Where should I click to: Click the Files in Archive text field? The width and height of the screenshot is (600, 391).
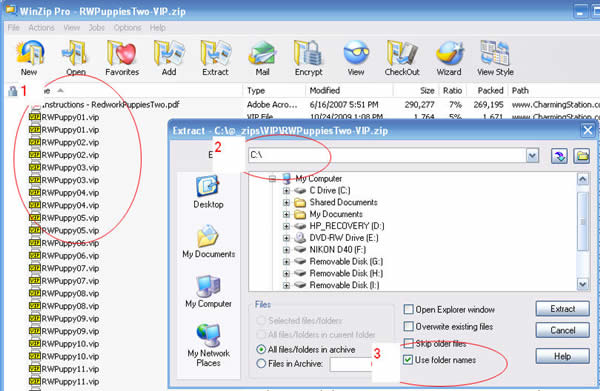point(352,364)
